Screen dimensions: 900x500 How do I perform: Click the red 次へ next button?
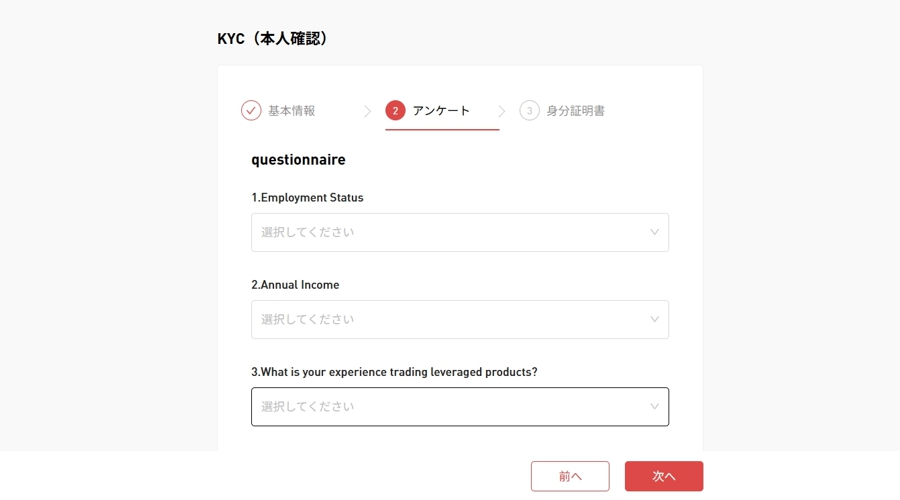click(664, 476)
